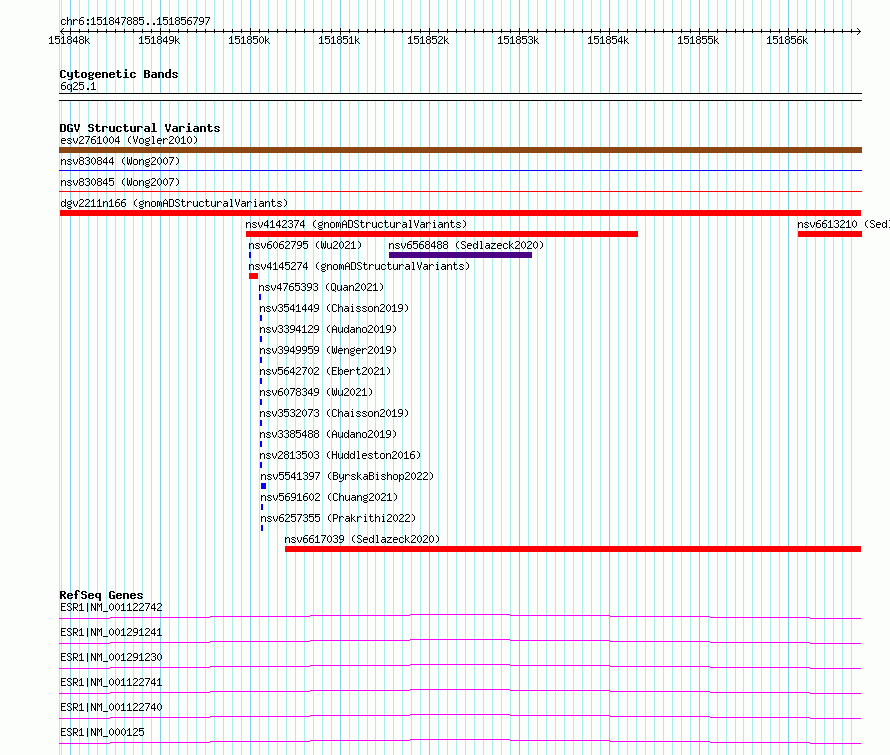Open nsv3385488 (Audano2019) label
890x755 pixels.
coord(328,434)
